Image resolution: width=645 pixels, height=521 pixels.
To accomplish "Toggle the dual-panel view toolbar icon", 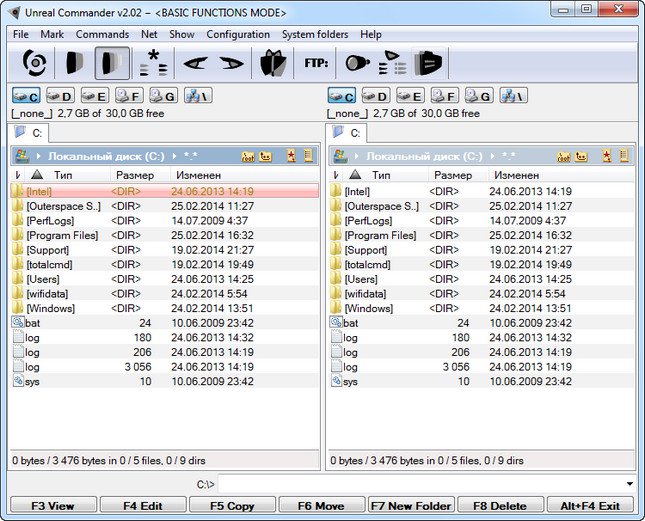I will tap(112, 63).
